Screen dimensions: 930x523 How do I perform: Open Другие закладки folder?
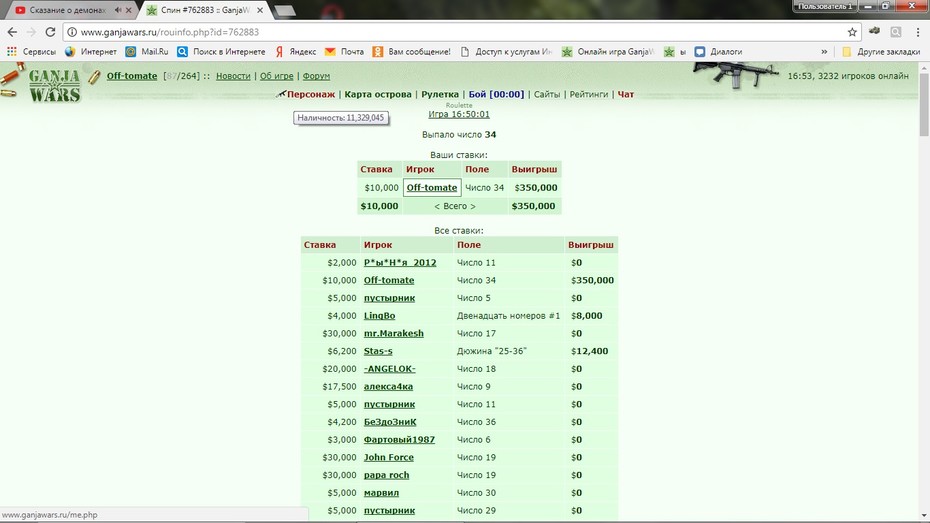(x=881, y=52)
